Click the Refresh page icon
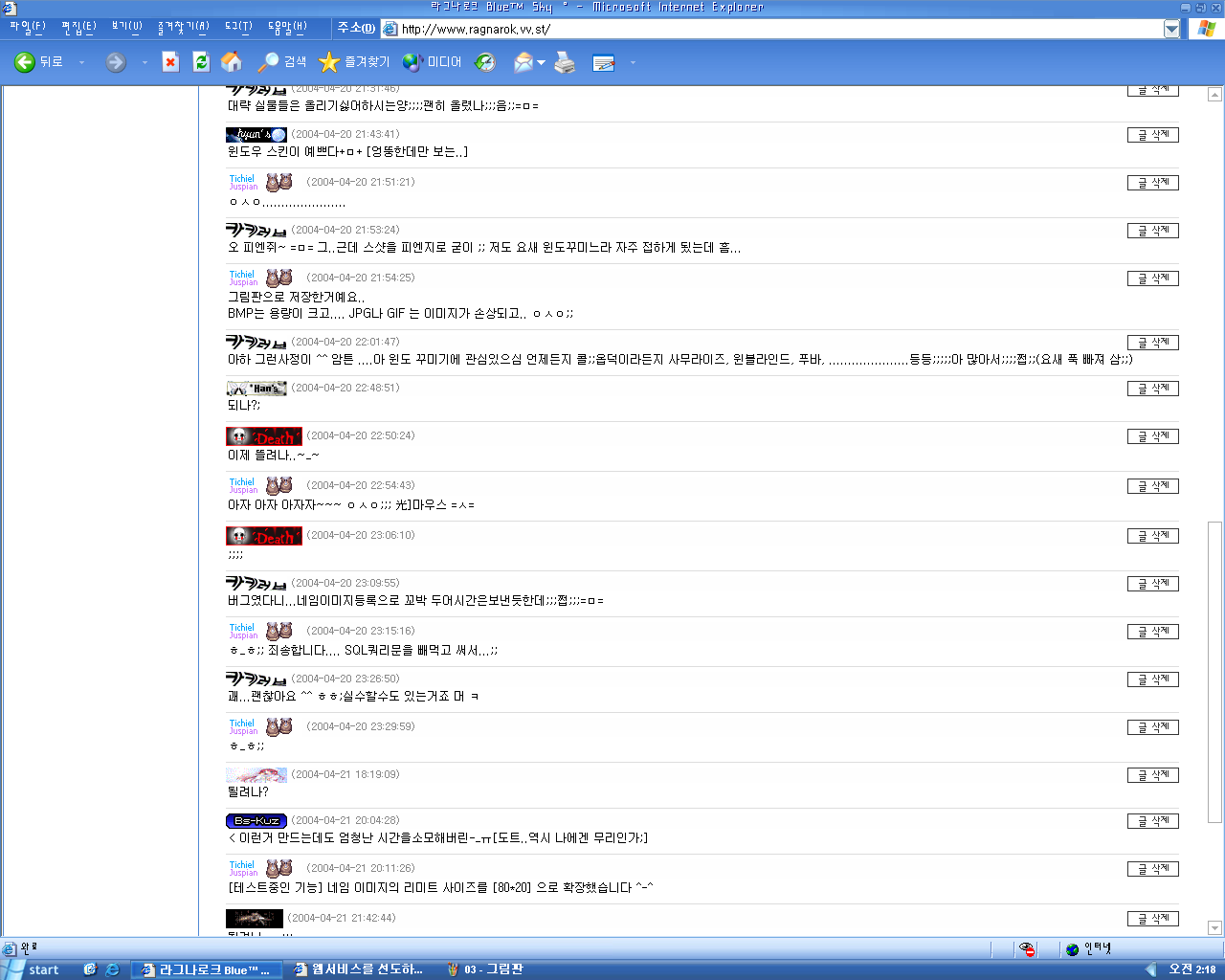Image resolution: width=1225 pixels, height=980 pixels. (201, 62)
